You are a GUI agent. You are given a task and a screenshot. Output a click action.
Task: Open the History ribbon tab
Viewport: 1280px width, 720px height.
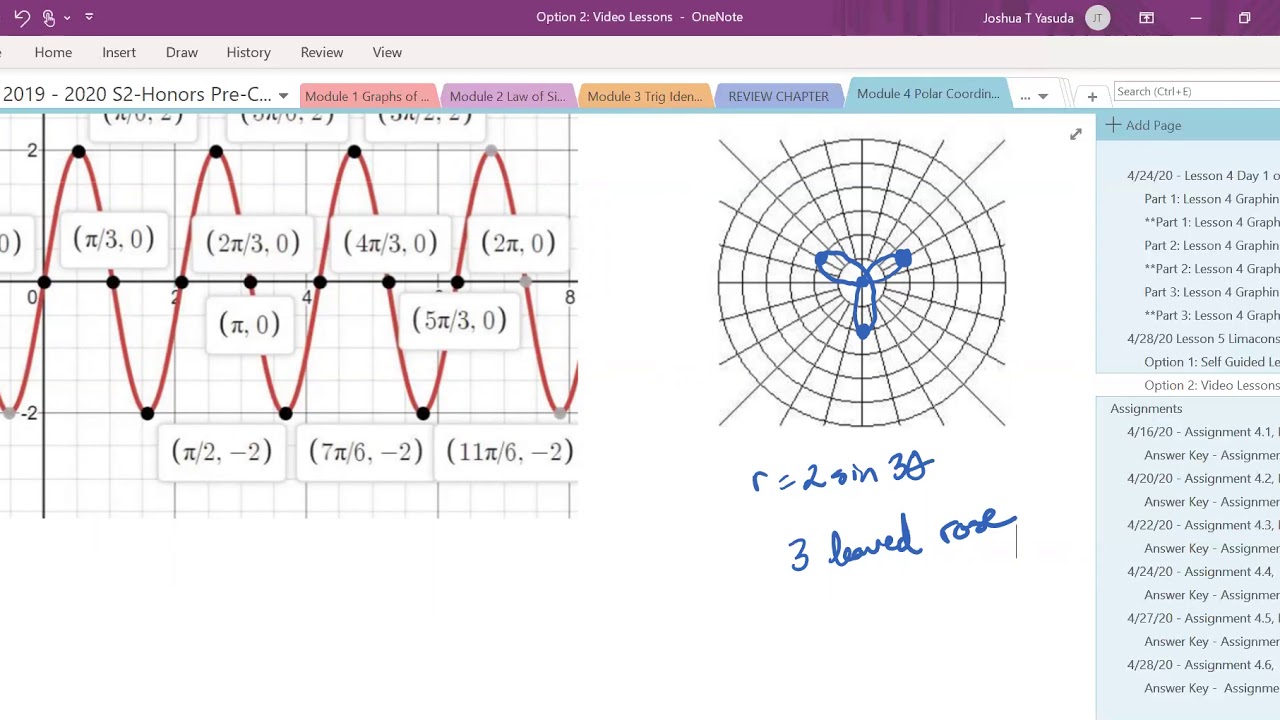point(248,52)
